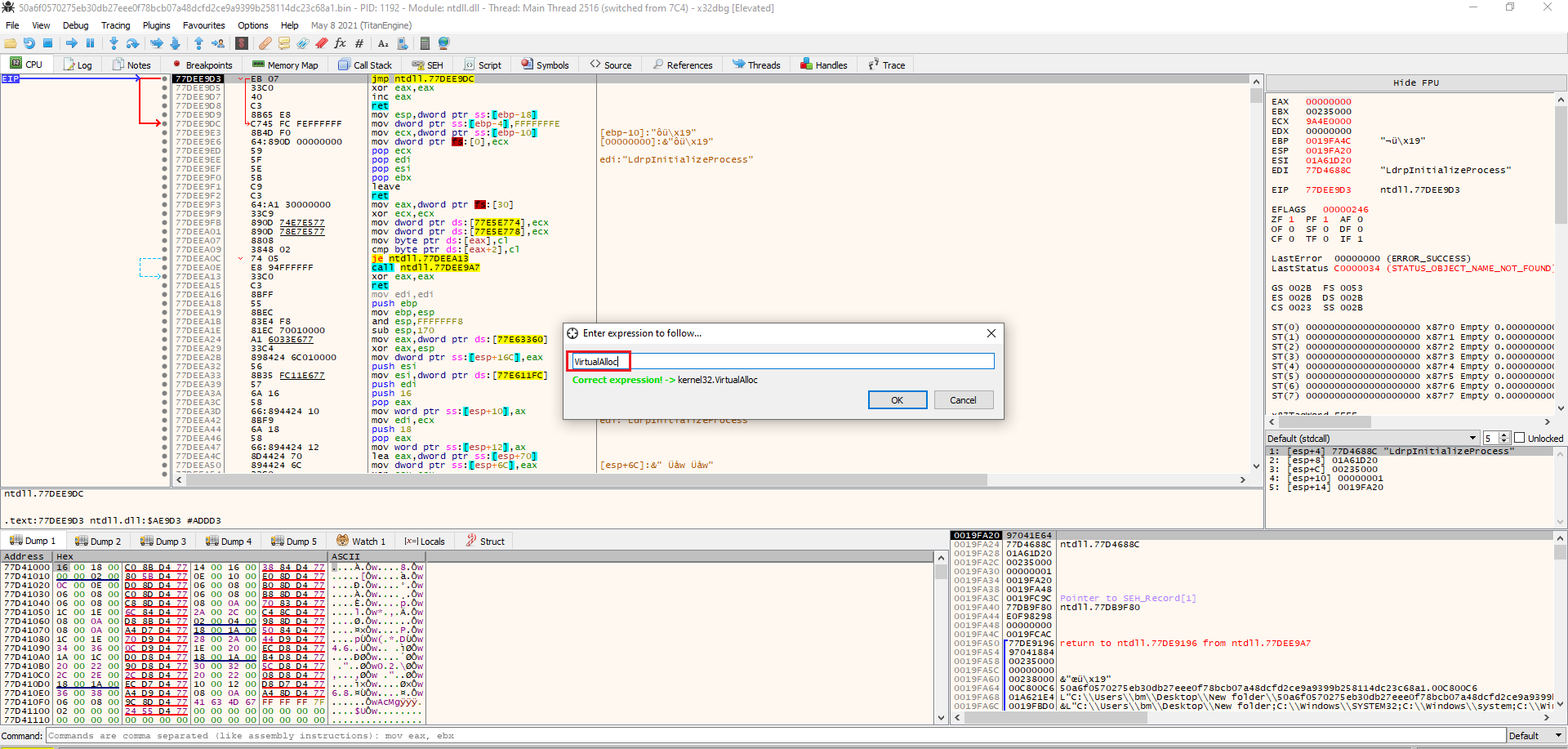Click the stack panel horizontal scrollbar

1252,718
